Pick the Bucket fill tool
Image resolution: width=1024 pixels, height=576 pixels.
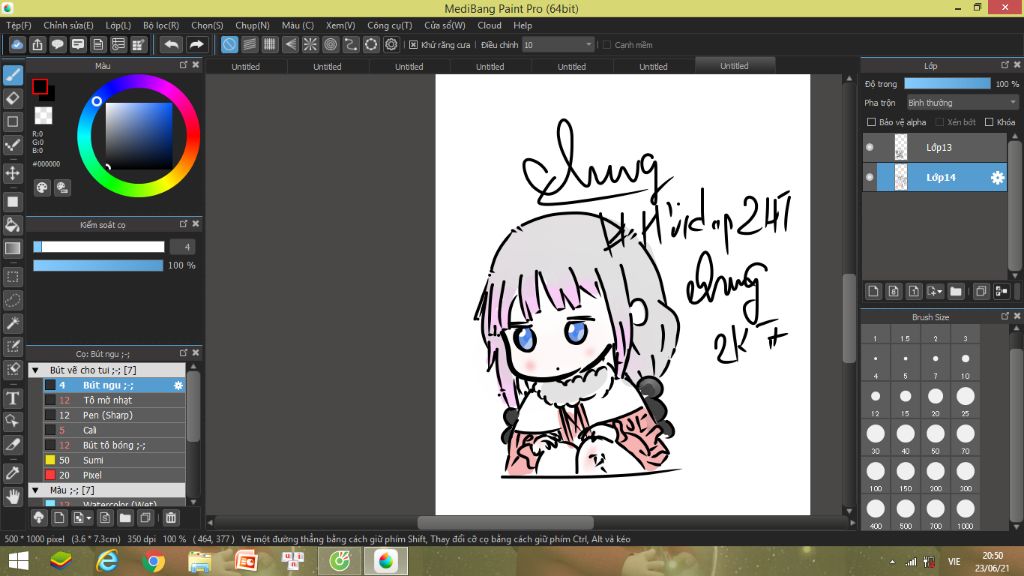(12, 225)
